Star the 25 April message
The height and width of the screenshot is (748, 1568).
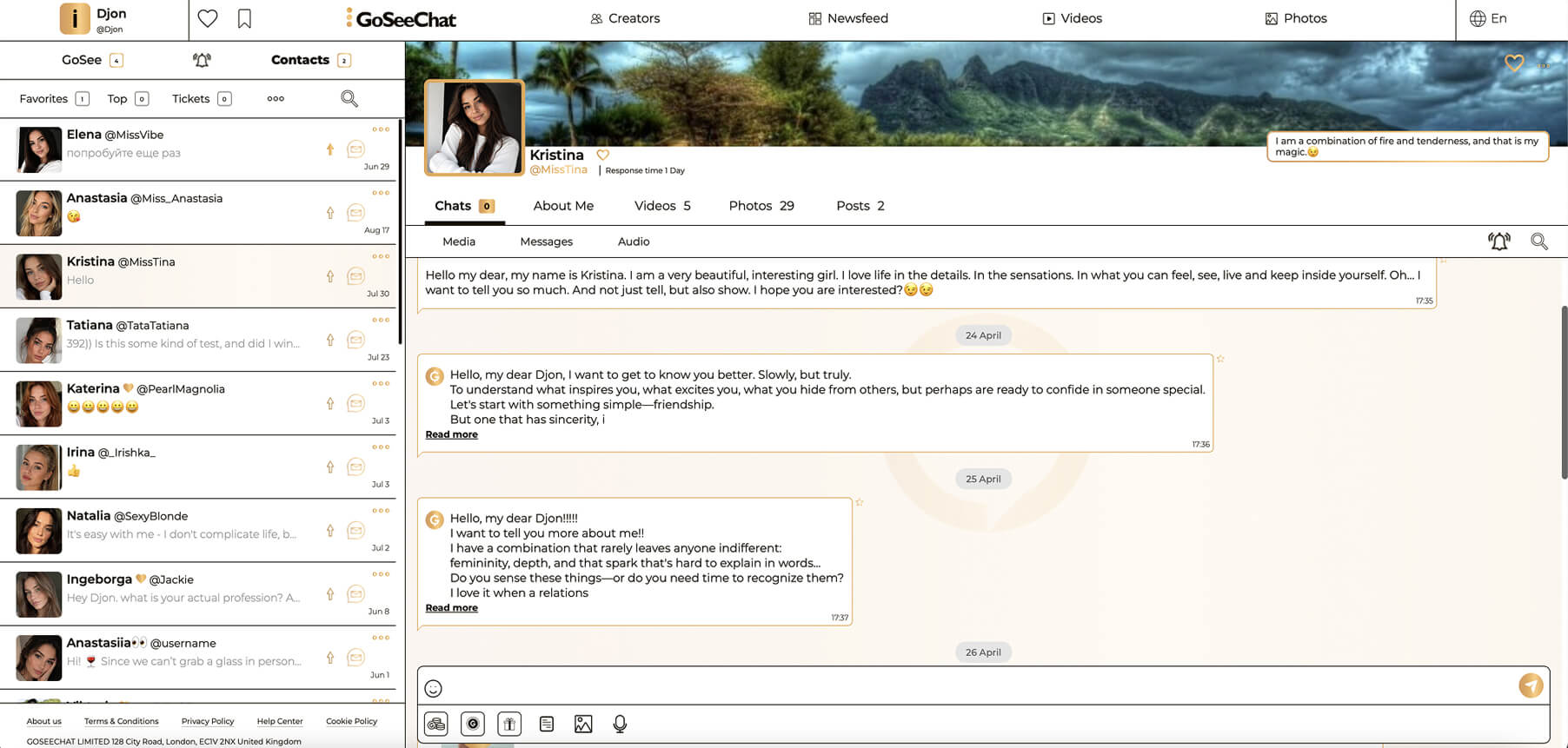tap(859, 502)
